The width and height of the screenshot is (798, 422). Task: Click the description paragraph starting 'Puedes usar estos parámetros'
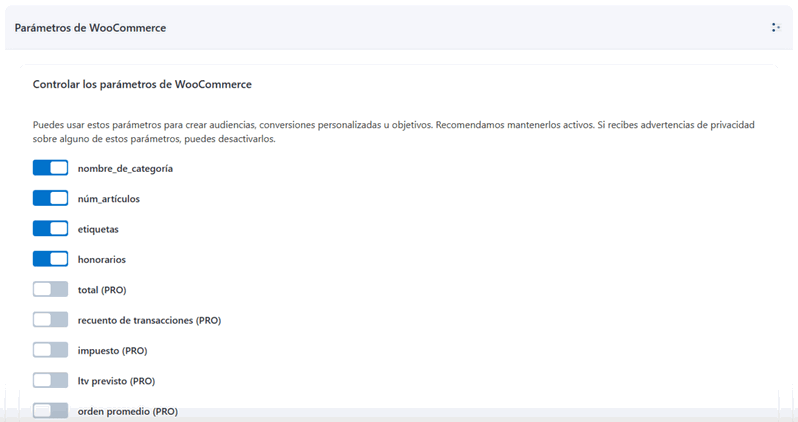coord(393,132)
